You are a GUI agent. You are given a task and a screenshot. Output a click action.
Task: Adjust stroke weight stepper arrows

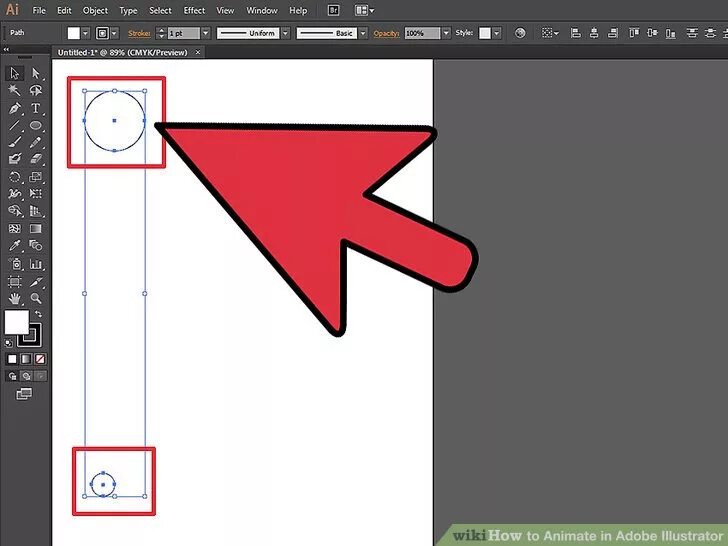pos(161,33)
